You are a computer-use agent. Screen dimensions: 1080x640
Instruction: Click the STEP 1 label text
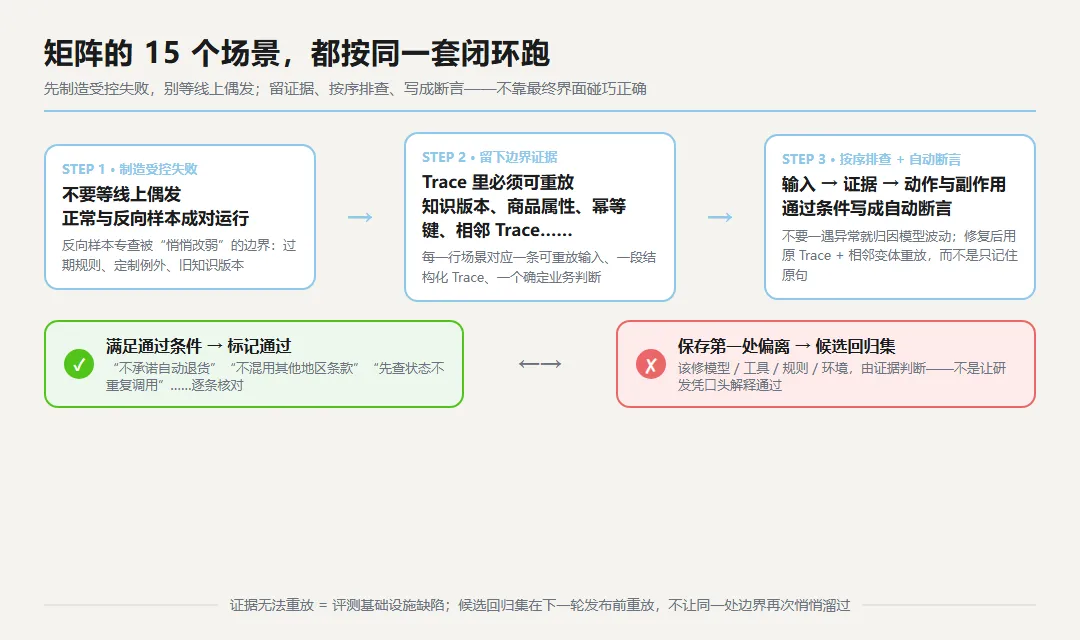(x=129, y=169)
